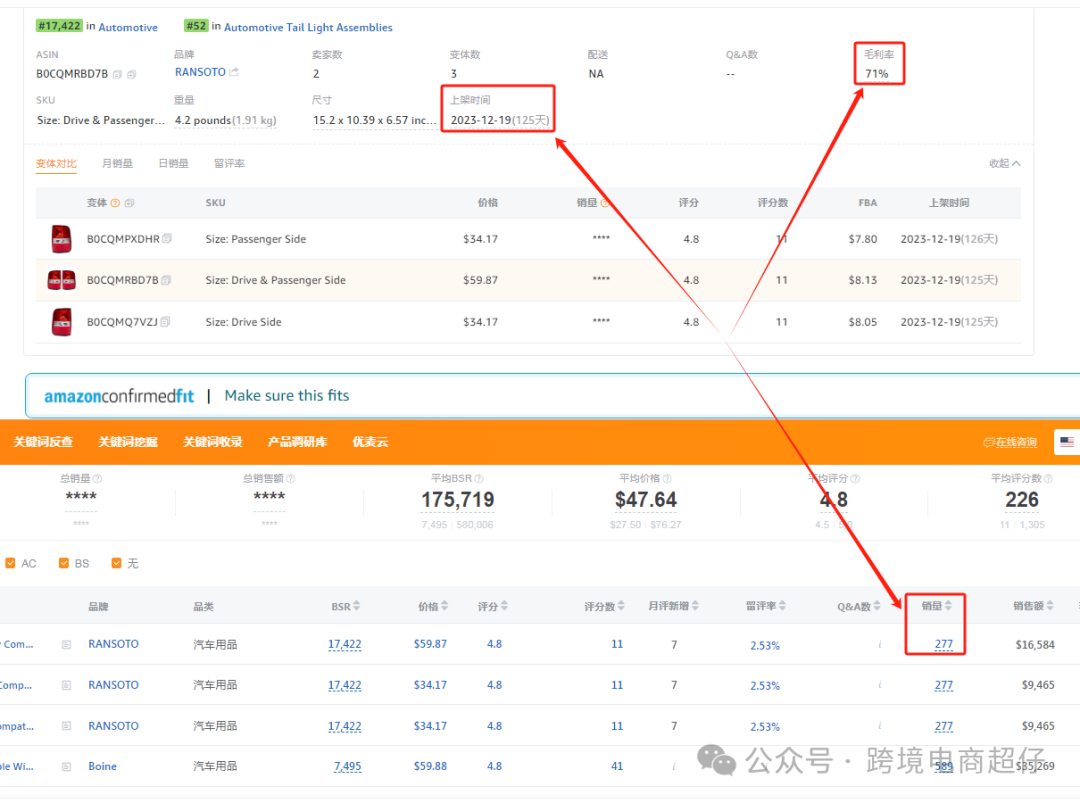Open Passenger Side variant thumbnail

61,239
